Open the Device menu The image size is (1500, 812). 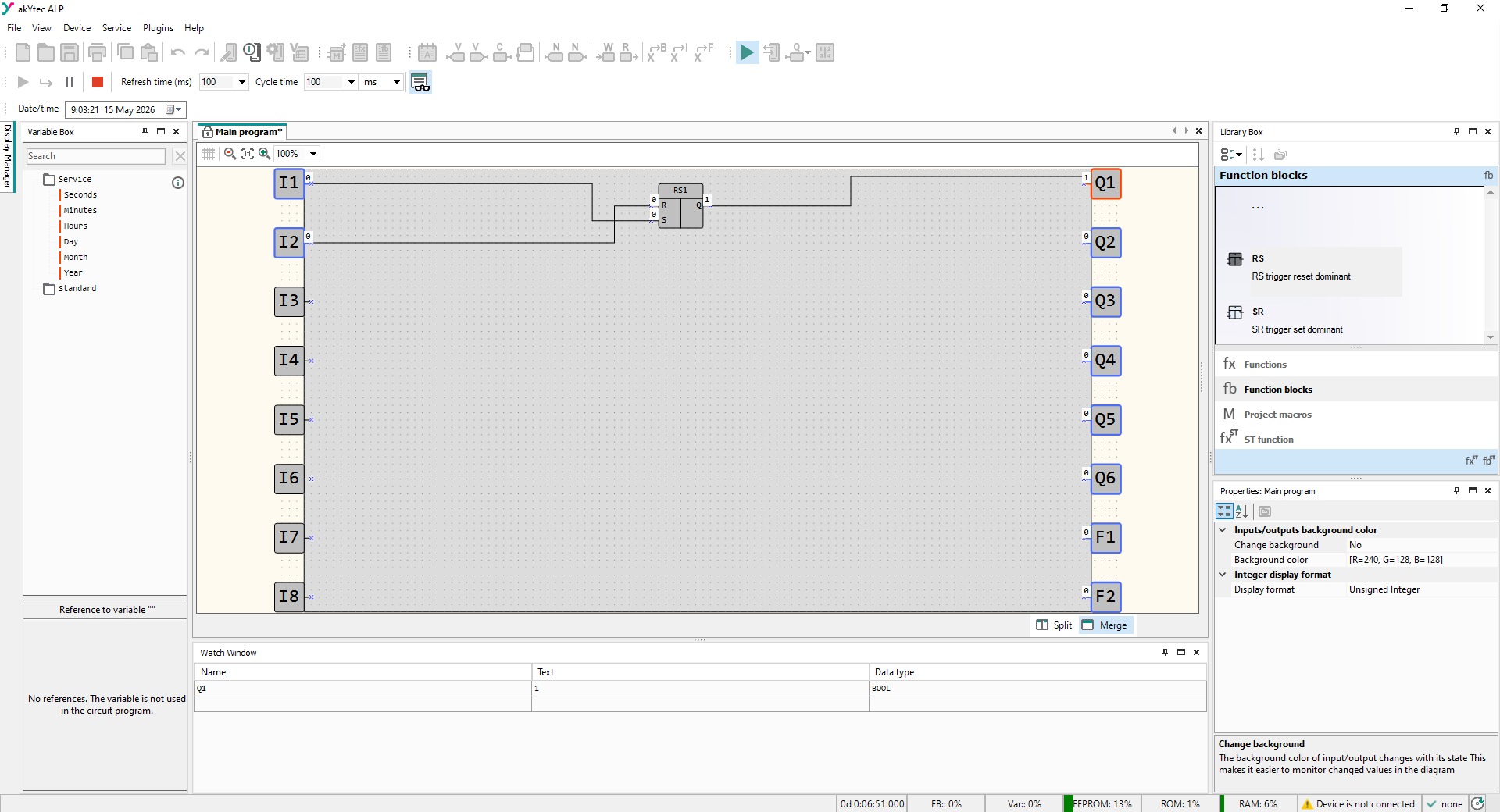coord(77,28)
